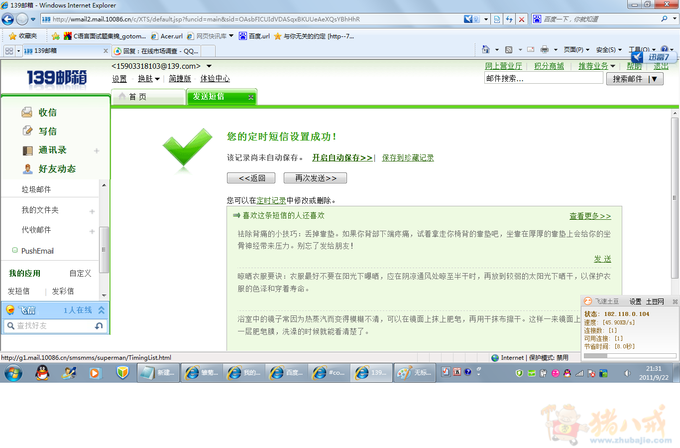
Task: Open the 安全(S) menu dropdown
Action: click(x=609, y=50)
